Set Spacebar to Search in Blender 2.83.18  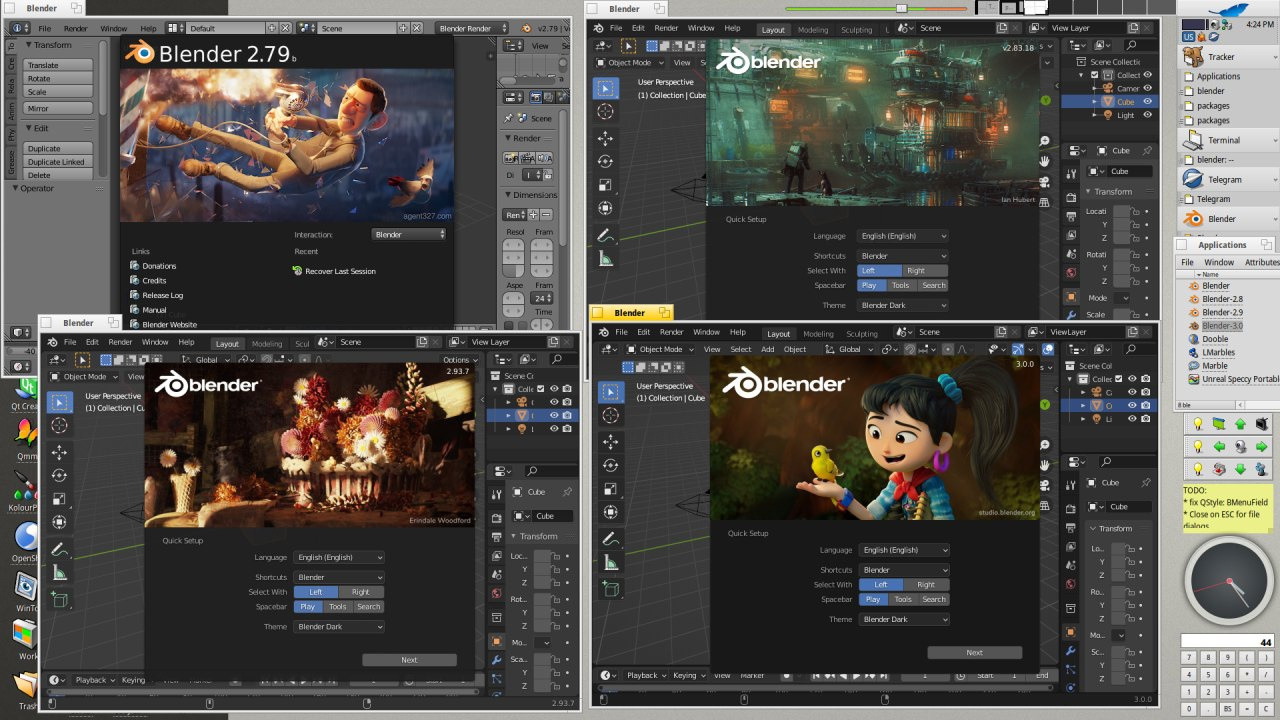coord(933,285)
